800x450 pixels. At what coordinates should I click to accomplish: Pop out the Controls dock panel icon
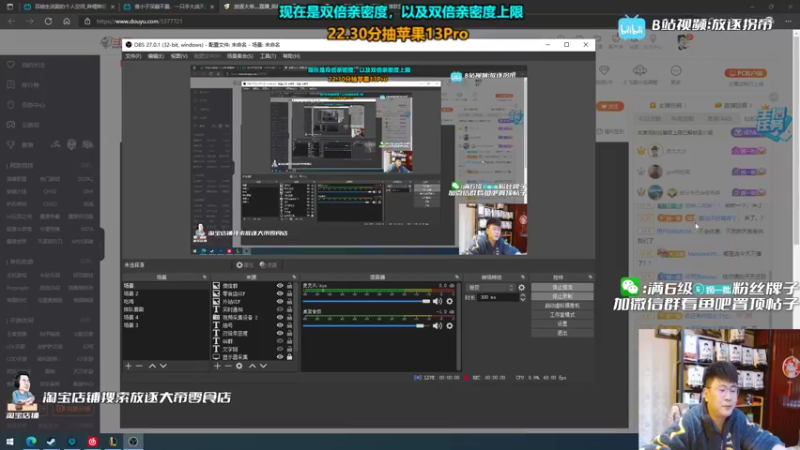[590, 277]
